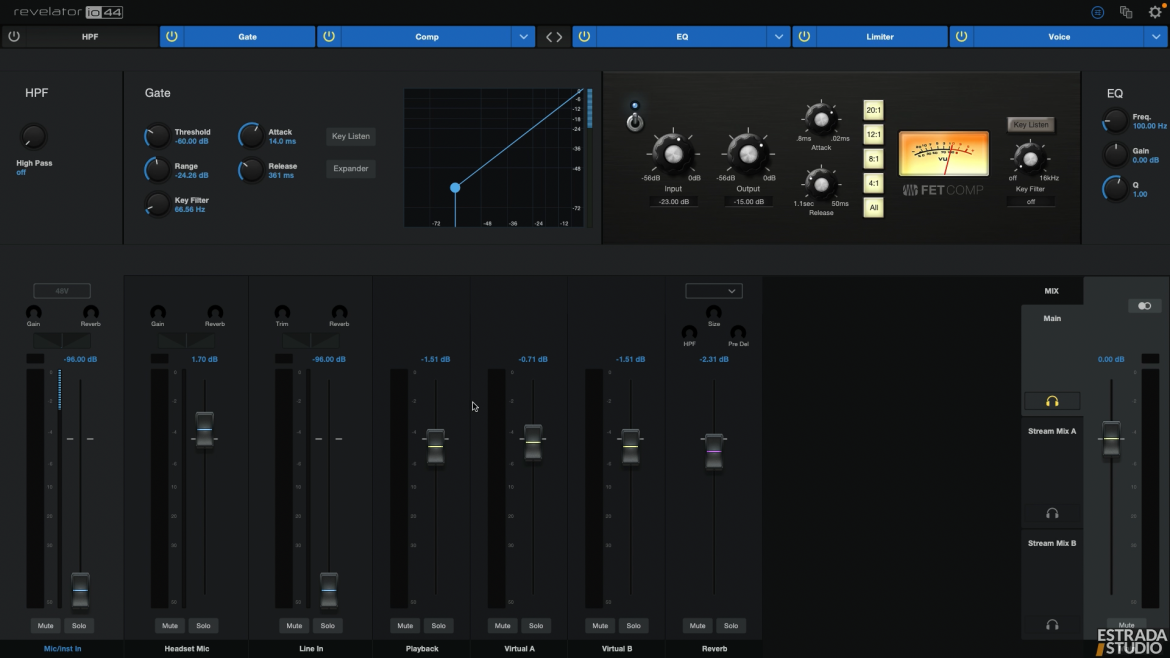Mute the Mic/Inst In channel
The width and height of the screenshot is (1170, 658).
46,626
